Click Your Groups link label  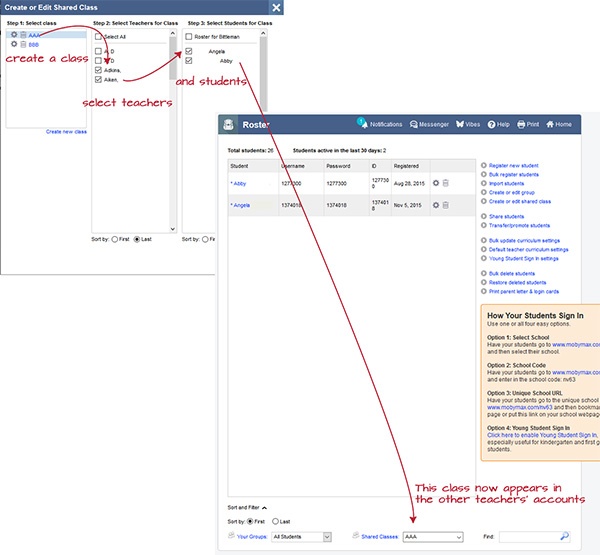coord(252,537)
